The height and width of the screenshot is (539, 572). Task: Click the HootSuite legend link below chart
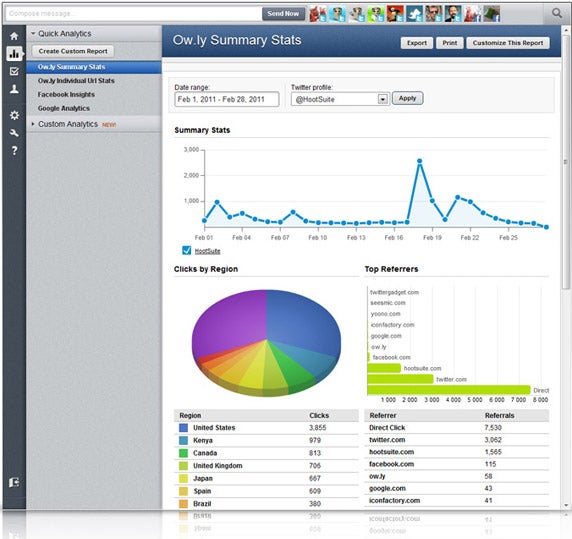click(207, 251)
